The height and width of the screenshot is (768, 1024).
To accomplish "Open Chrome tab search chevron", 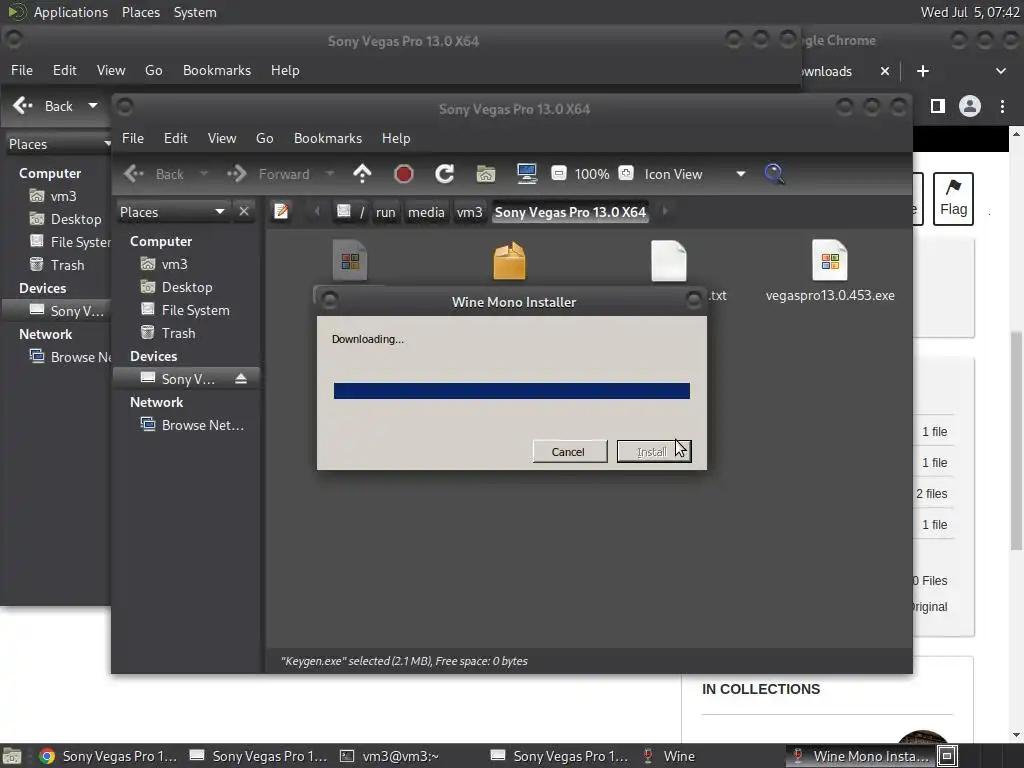I will click(x=1000, y=71).
